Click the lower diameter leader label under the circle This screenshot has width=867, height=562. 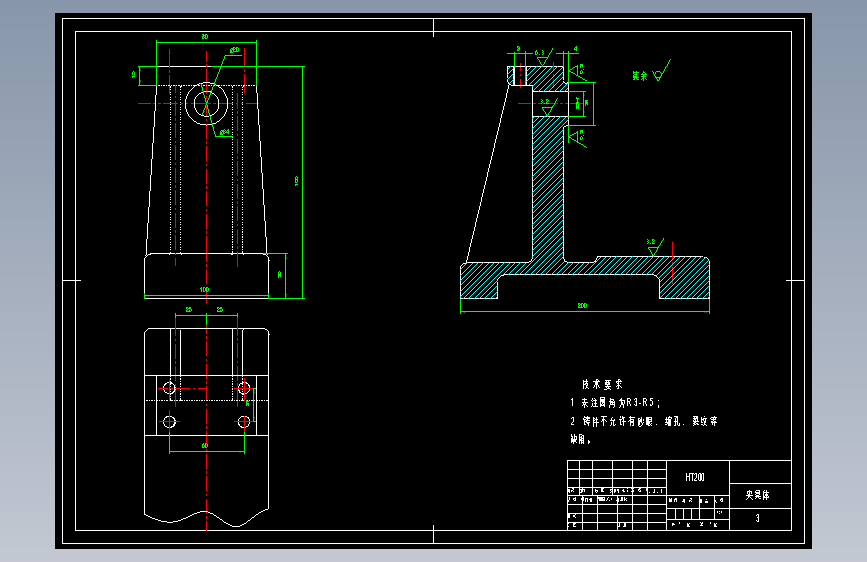click(x=224, y=132)
